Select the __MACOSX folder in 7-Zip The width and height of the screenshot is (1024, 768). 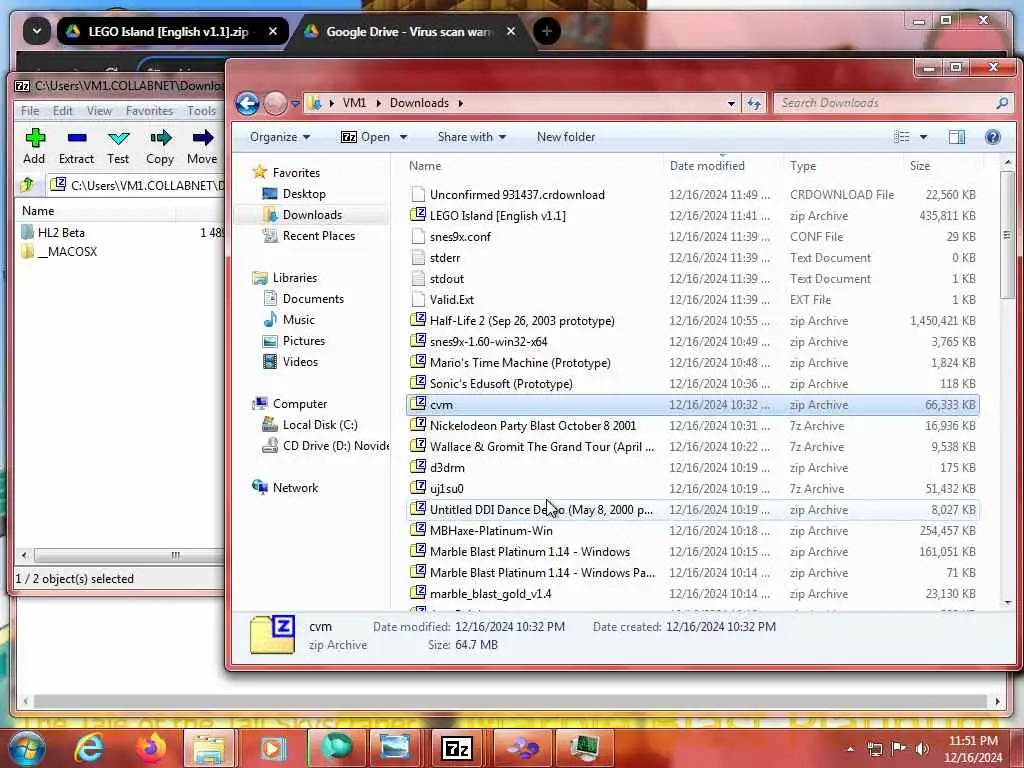click(x=67, y=251)
